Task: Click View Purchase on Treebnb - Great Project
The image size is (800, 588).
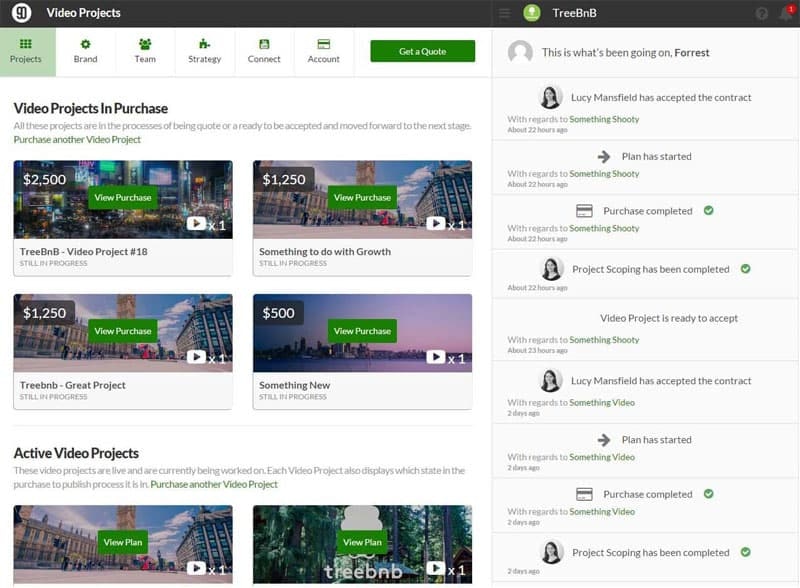Action: (x=122, y=331)
